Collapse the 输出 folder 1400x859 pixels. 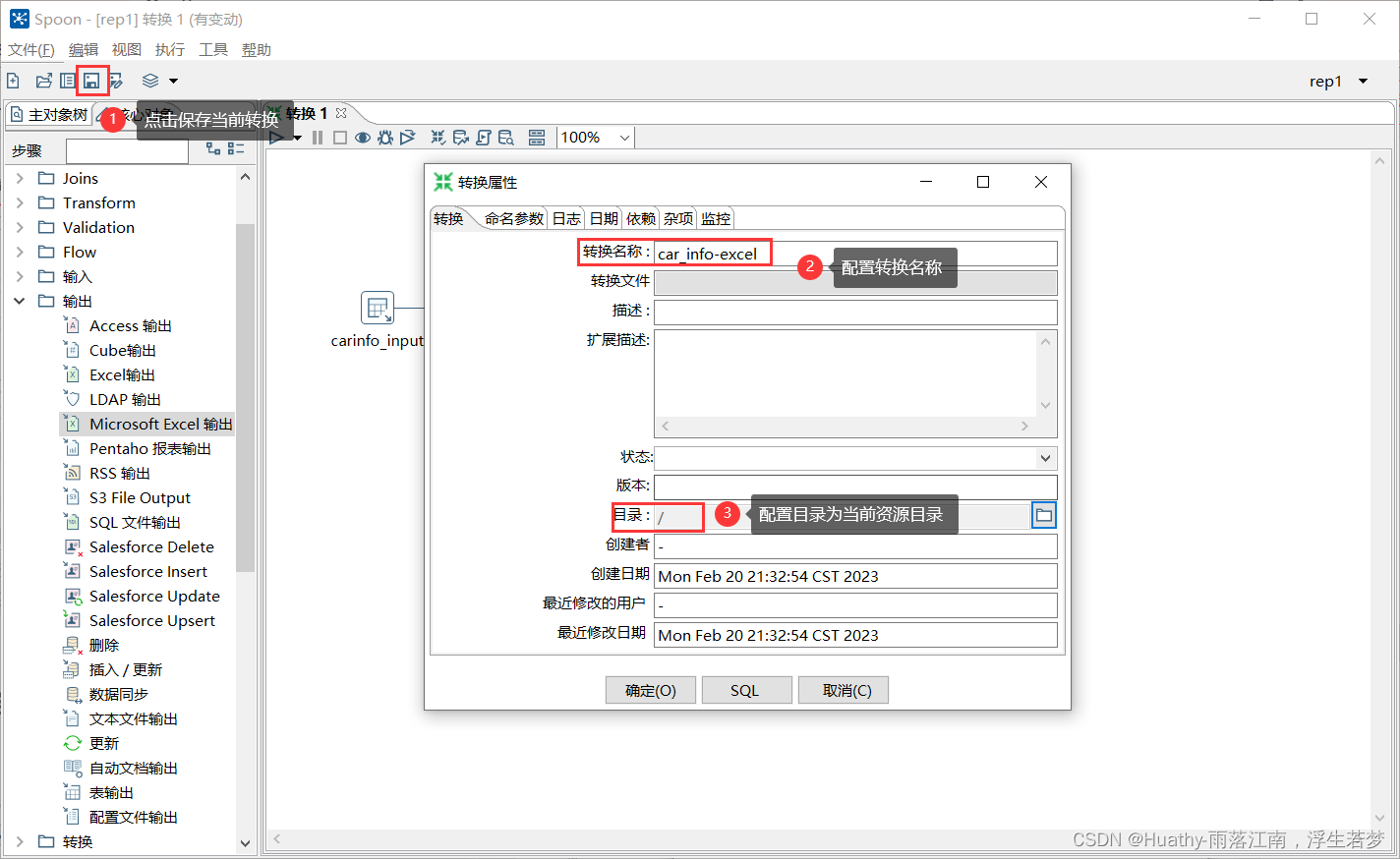tap(20, 301)
